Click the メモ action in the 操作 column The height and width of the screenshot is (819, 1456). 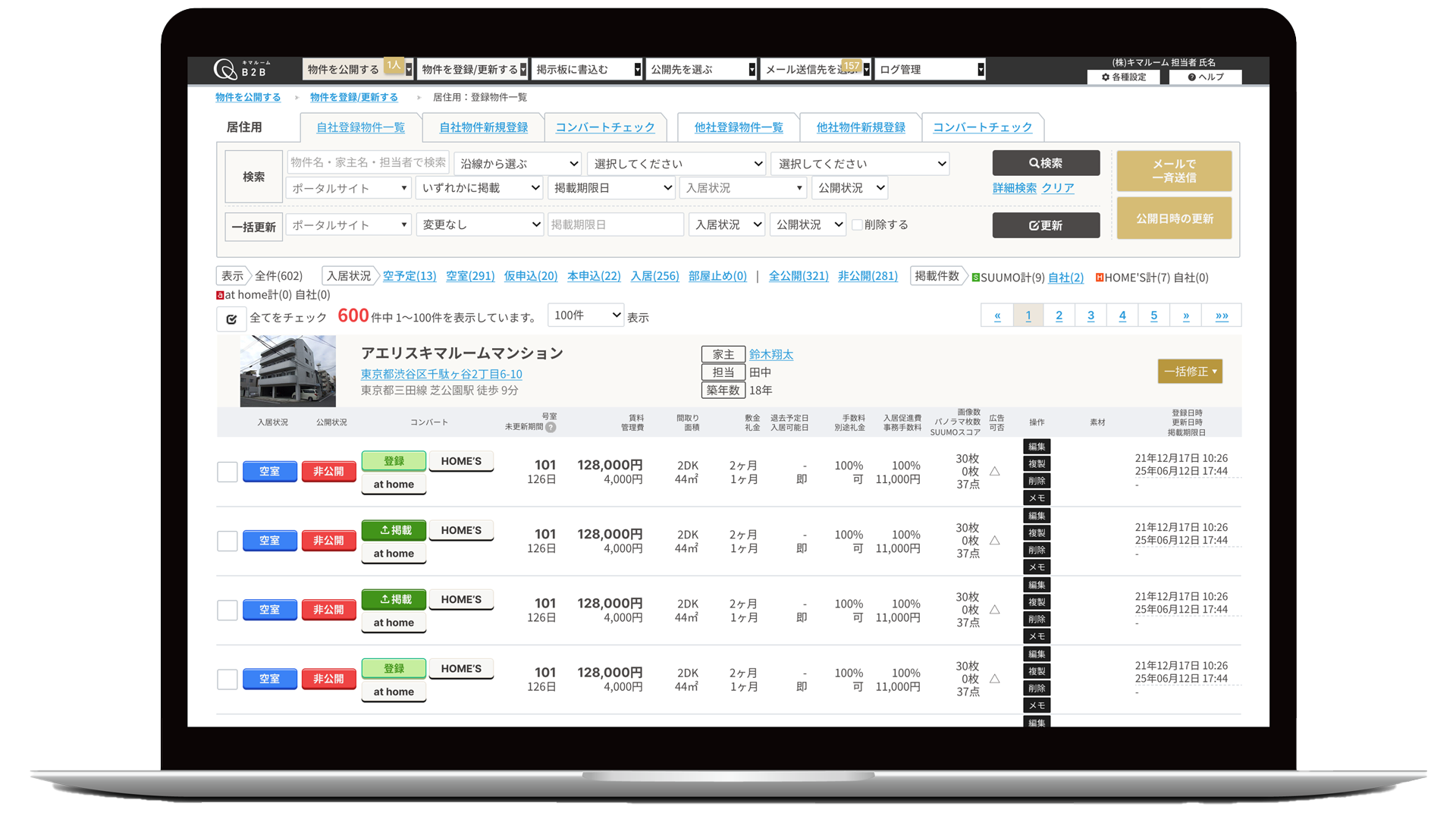(1037, 497)
